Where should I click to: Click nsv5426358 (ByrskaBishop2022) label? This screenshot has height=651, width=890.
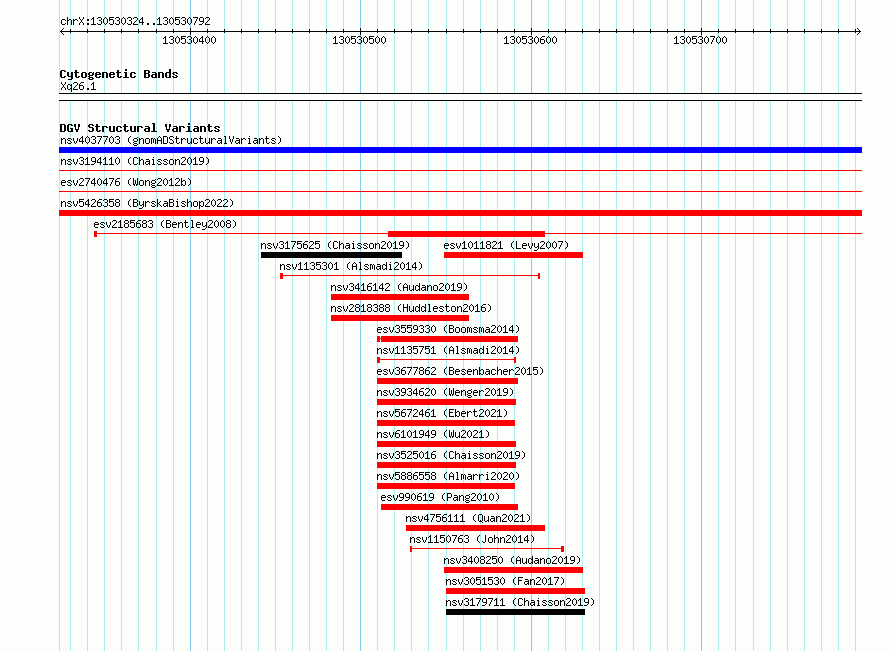(x=147, y=203)
